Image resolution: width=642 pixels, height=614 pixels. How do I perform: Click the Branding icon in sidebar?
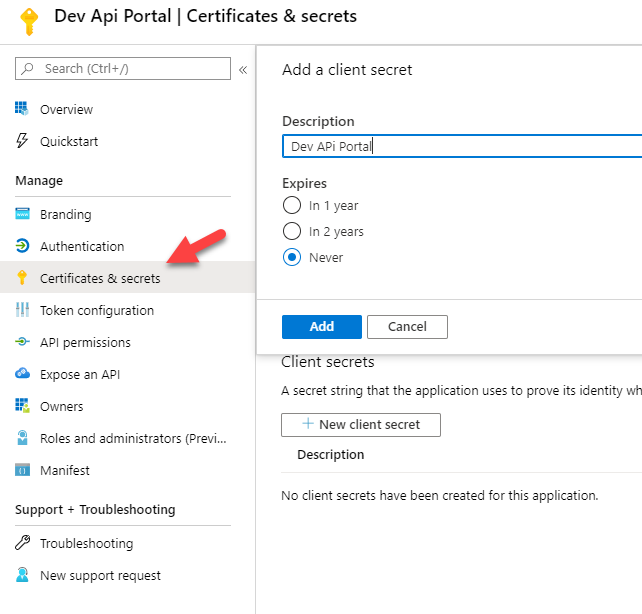22,214
